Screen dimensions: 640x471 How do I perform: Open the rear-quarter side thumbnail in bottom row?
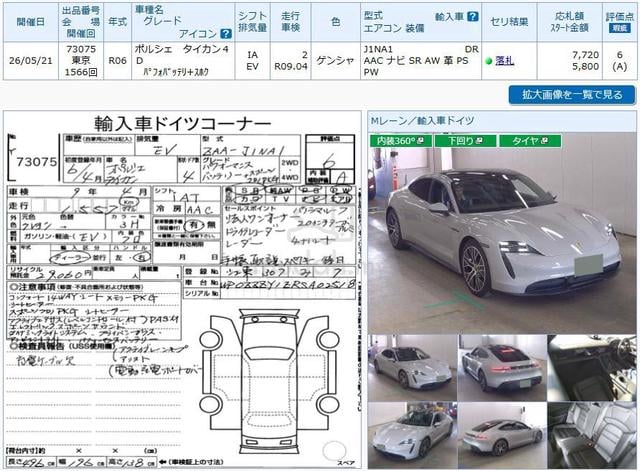point(502,435)
